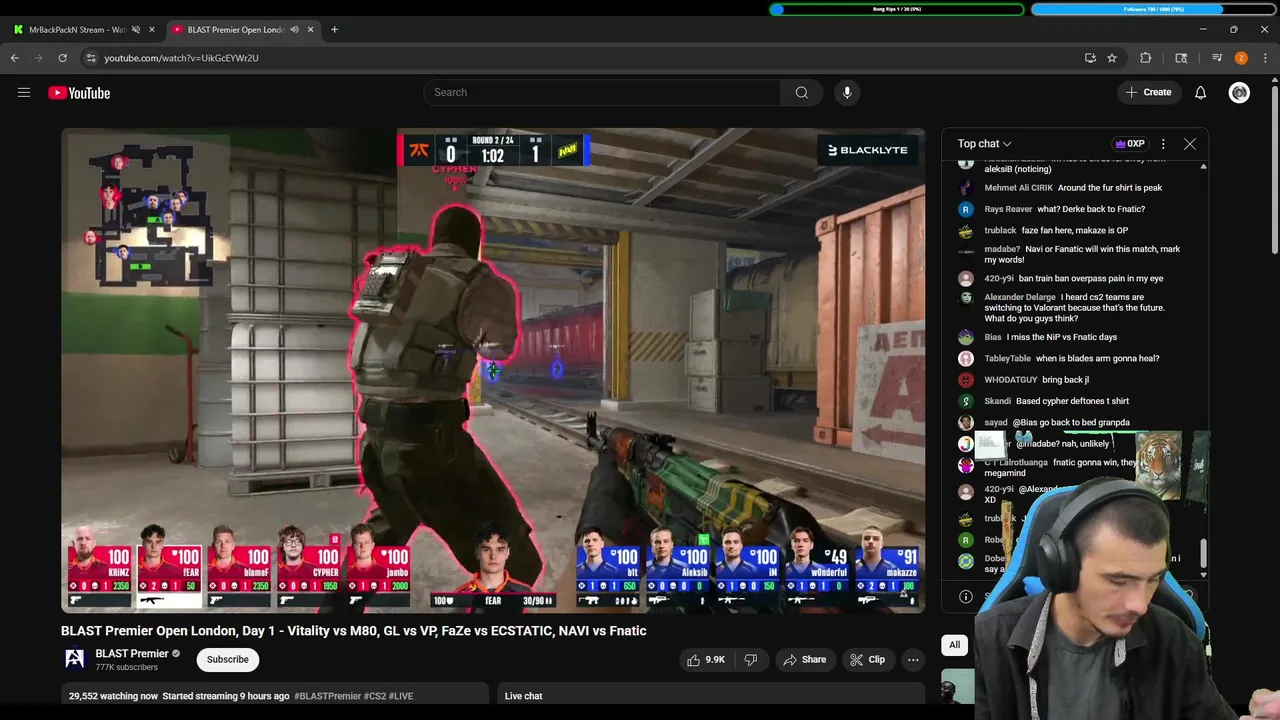This screenshot has height=720, width=1280.
Task: Open Chrome three-dot menu
Action: [1266, 58]
